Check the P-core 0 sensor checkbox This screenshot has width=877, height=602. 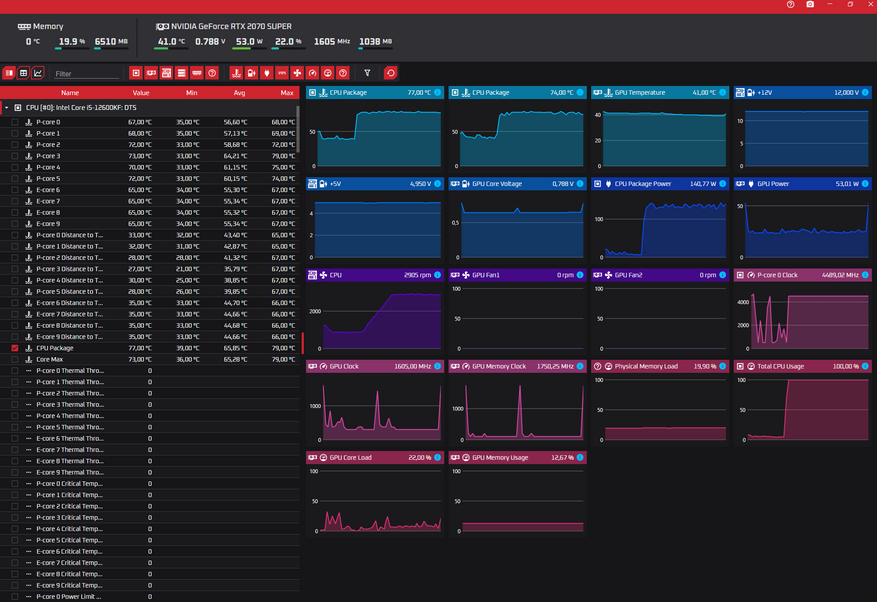15,122
